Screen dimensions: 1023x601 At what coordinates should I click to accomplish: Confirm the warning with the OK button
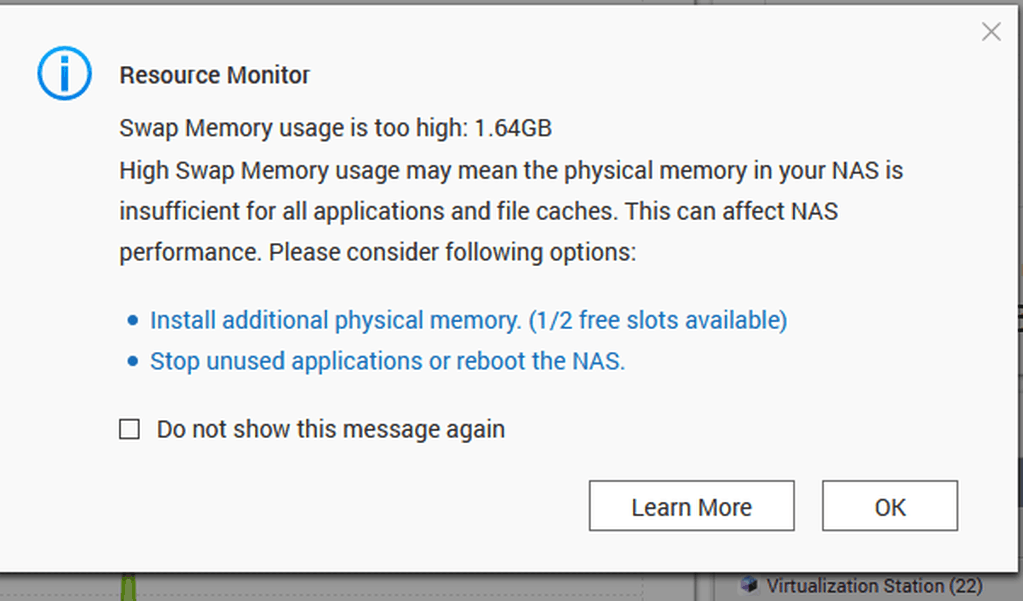[890, 506]
